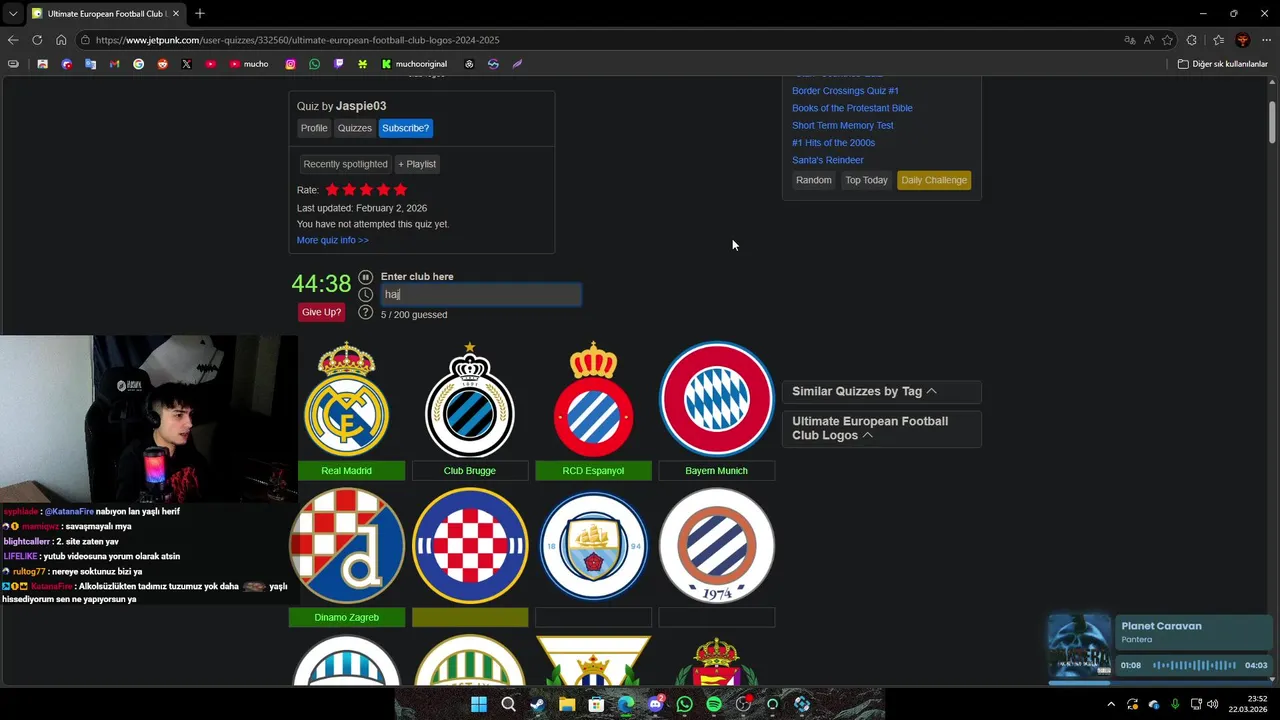The image size is (1280, 720).
Task: Open More quiz info link
Action: (x=332, y=240)
